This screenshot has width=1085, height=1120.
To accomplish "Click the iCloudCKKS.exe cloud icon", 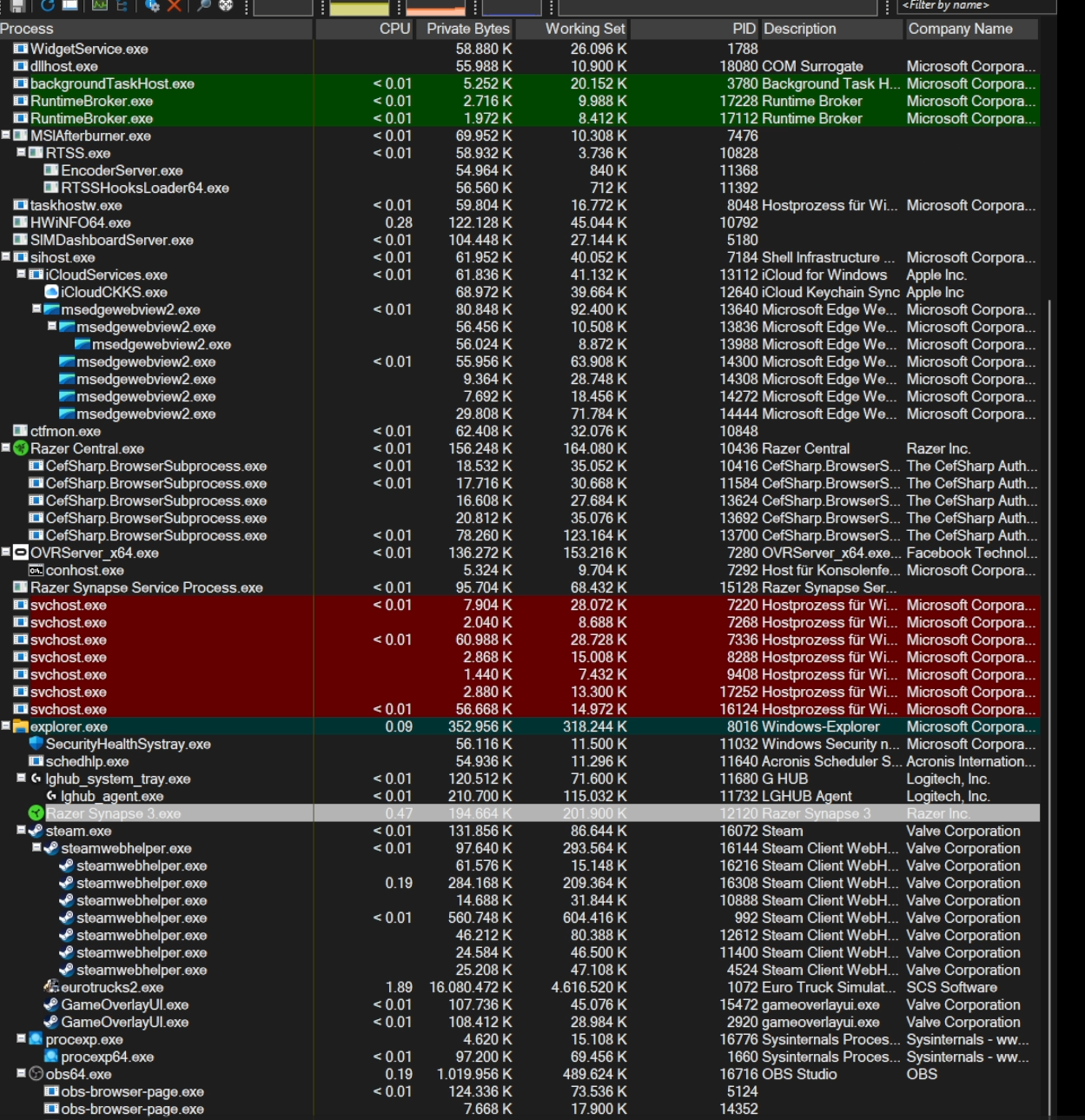I will 51,292.
